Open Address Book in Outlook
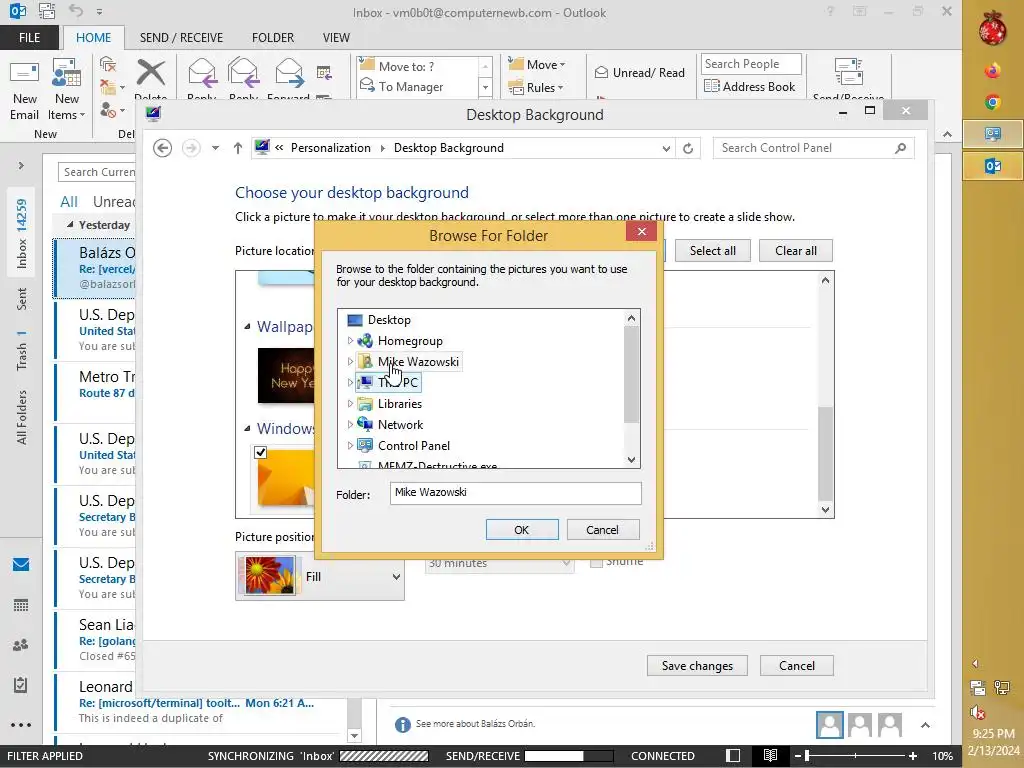The width and height of the screenshot is (1024, 768). click(x=750, y=87)
